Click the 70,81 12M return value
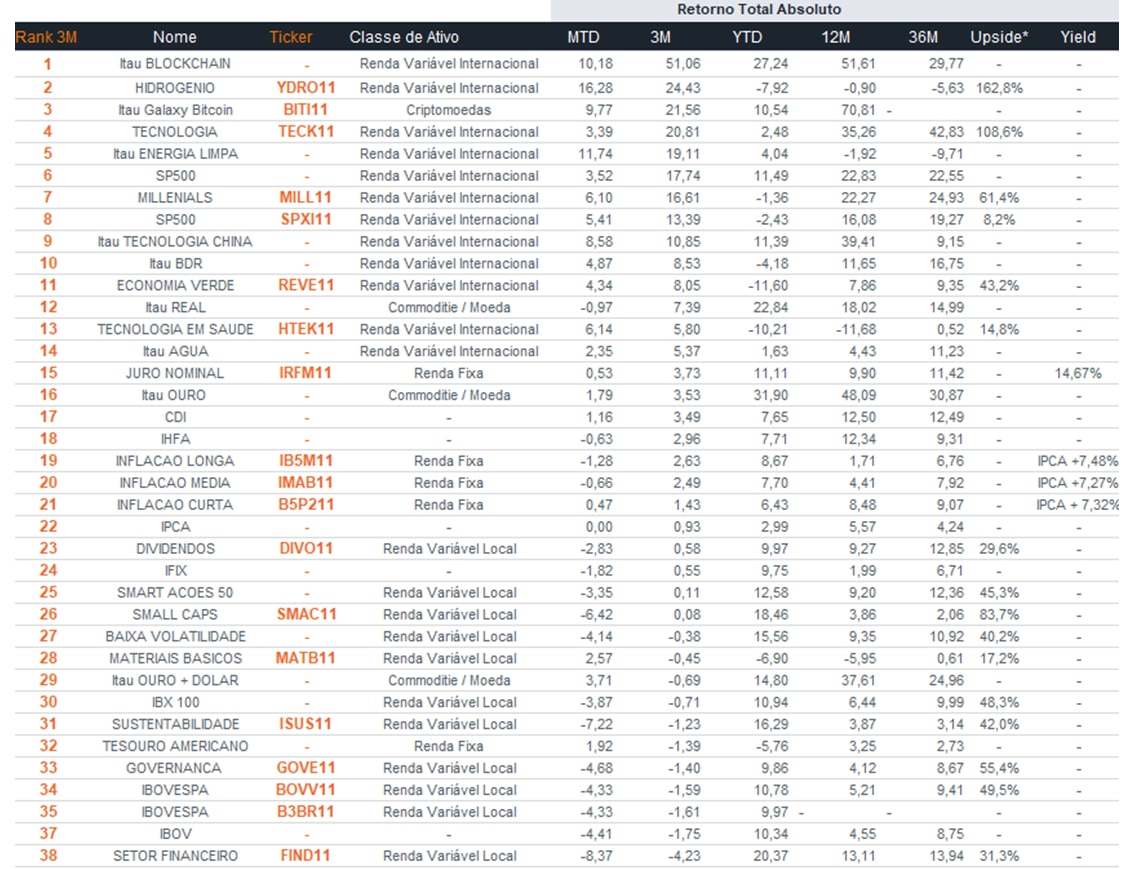Screen dimensions: 1134x869 pos(858,110)
